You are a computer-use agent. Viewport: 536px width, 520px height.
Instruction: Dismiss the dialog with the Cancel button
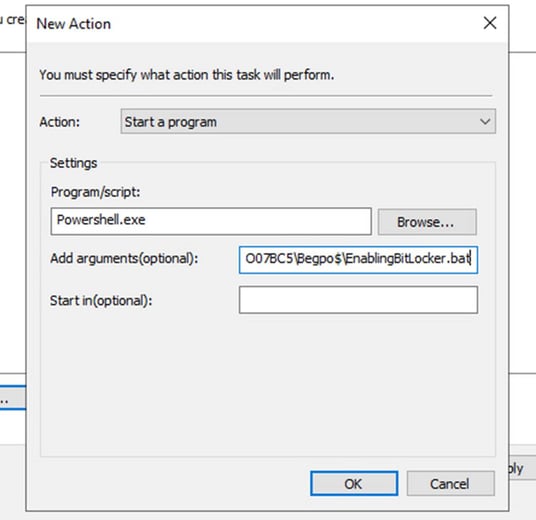tap(451, 483)
